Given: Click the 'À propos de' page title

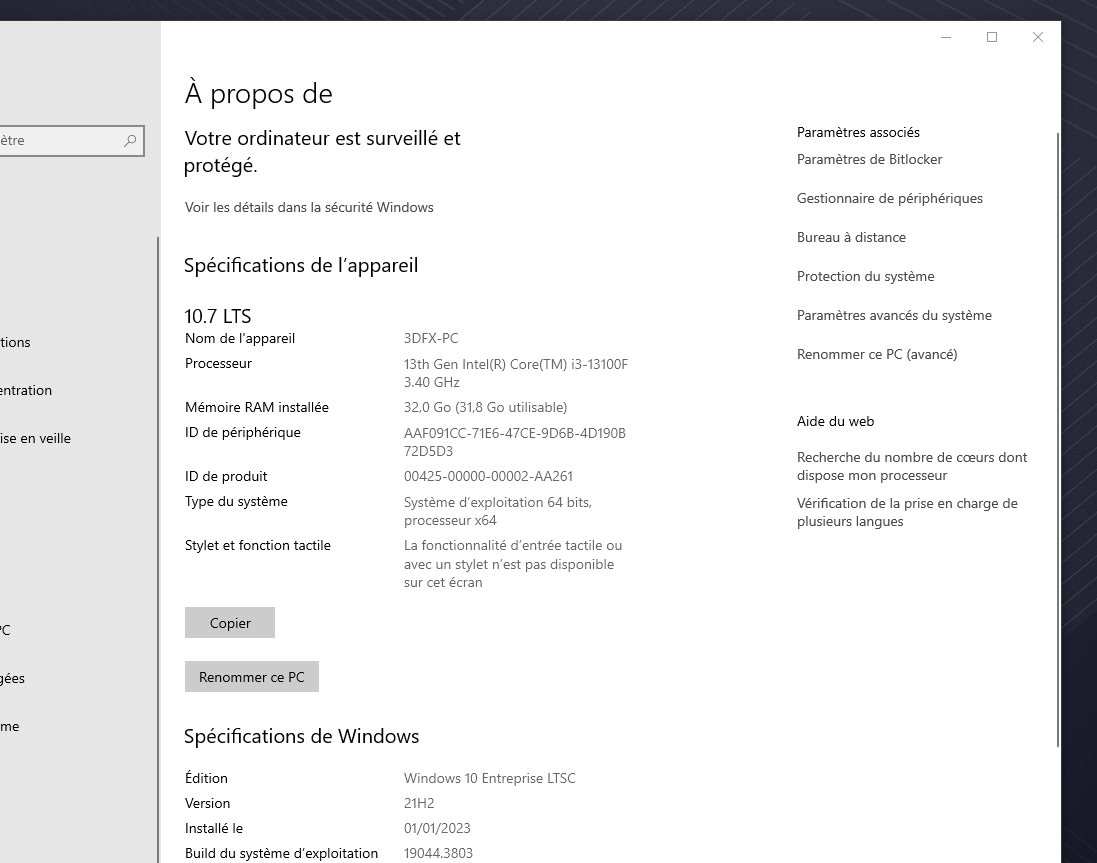Looking at the screenshot, I should [258, 94].
